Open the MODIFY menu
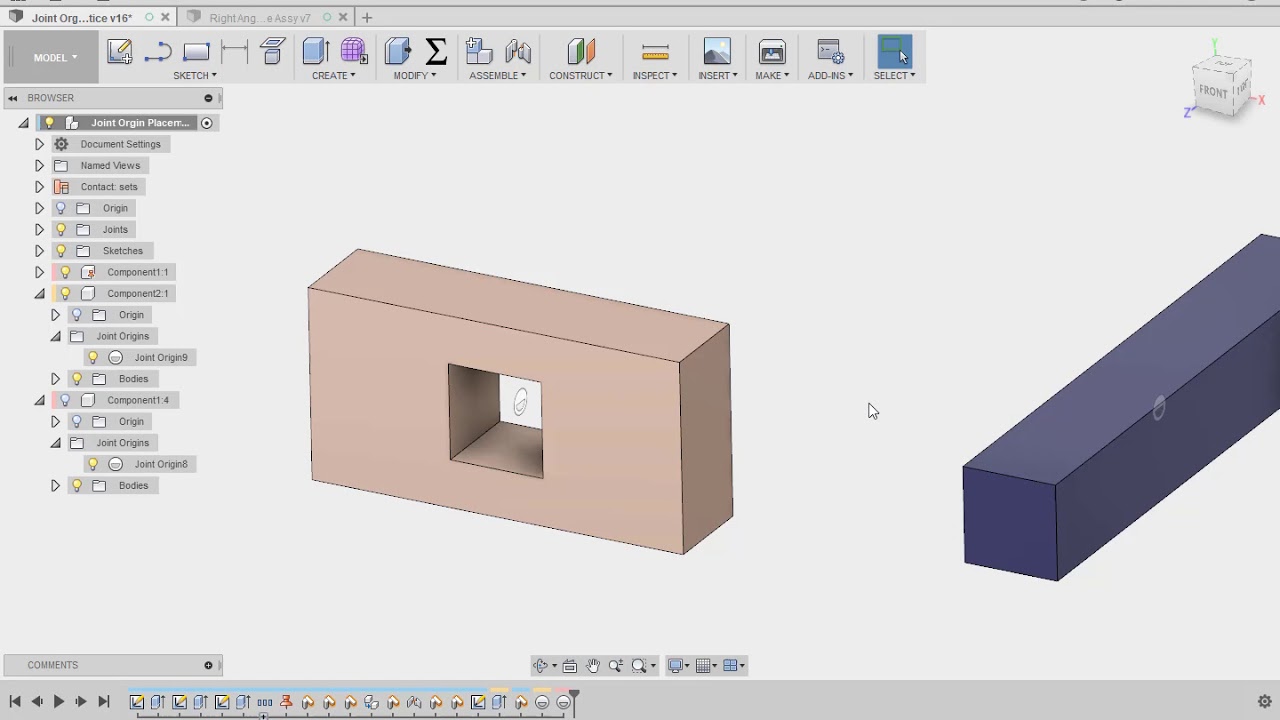 [415, 75]
